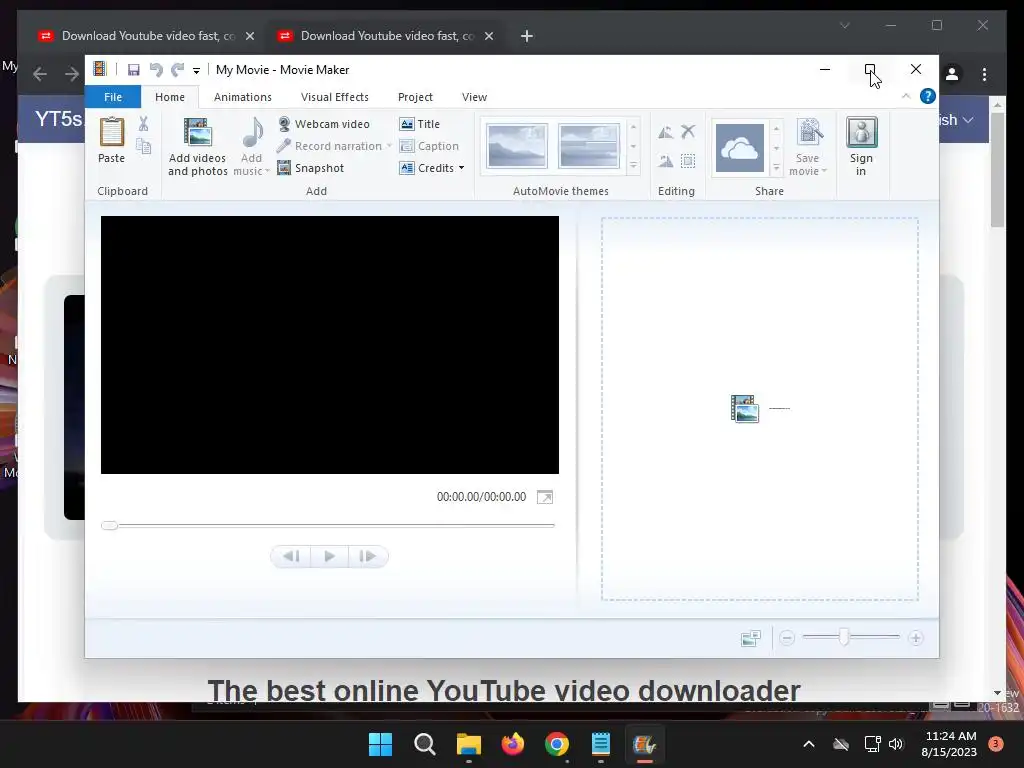Take a Snapshot of the preview

click(x=311, y=168)
